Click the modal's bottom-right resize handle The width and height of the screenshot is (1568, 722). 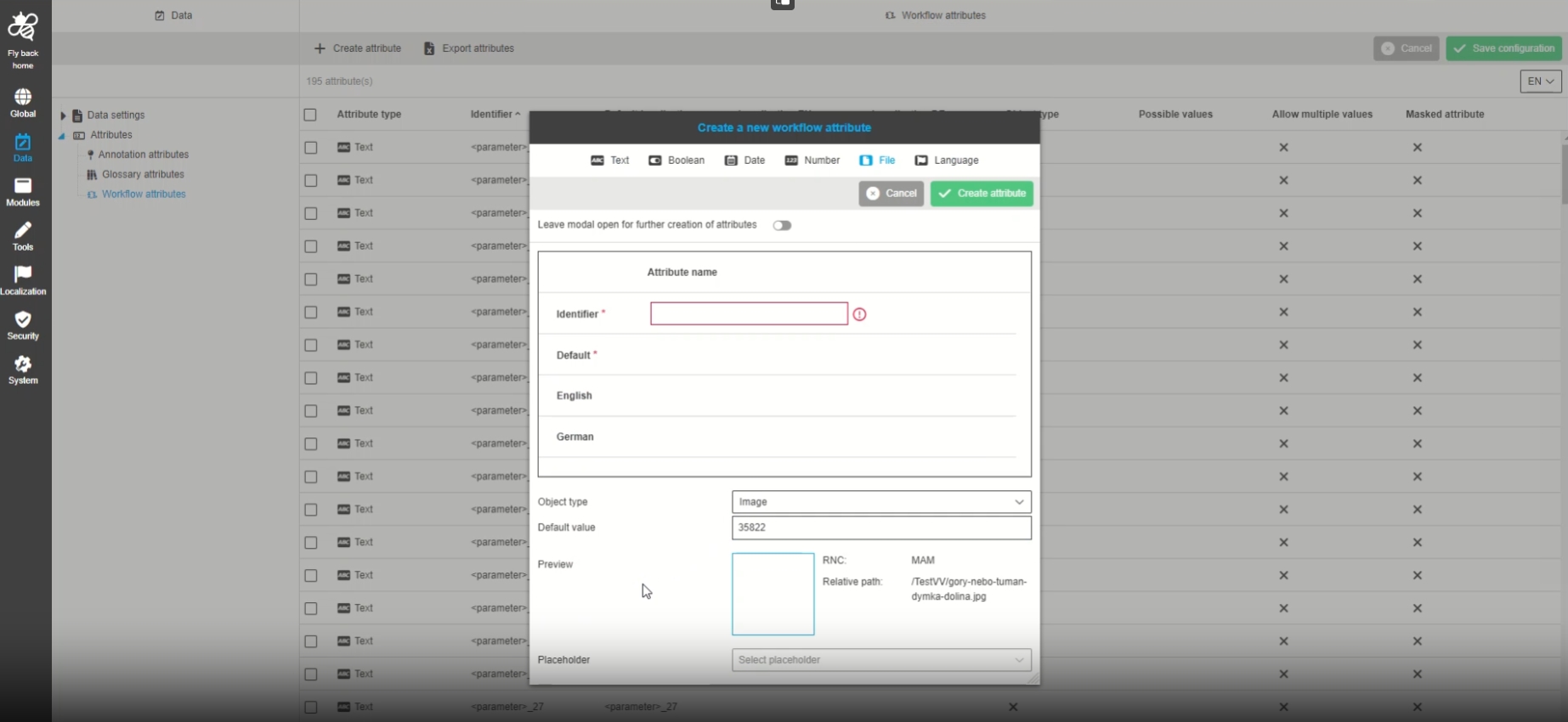click(1033, 679)
